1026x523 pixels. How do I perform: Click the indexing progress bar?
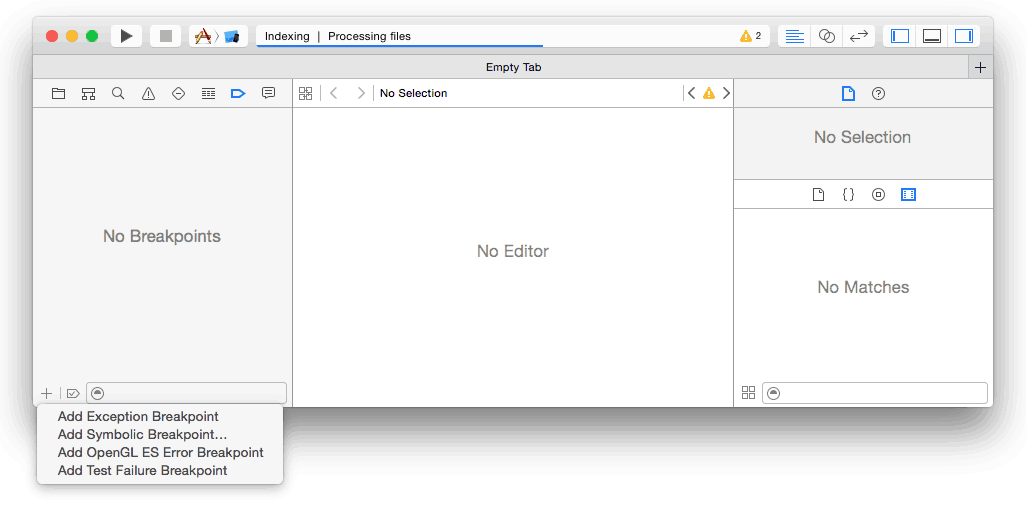tap(400, 46)
